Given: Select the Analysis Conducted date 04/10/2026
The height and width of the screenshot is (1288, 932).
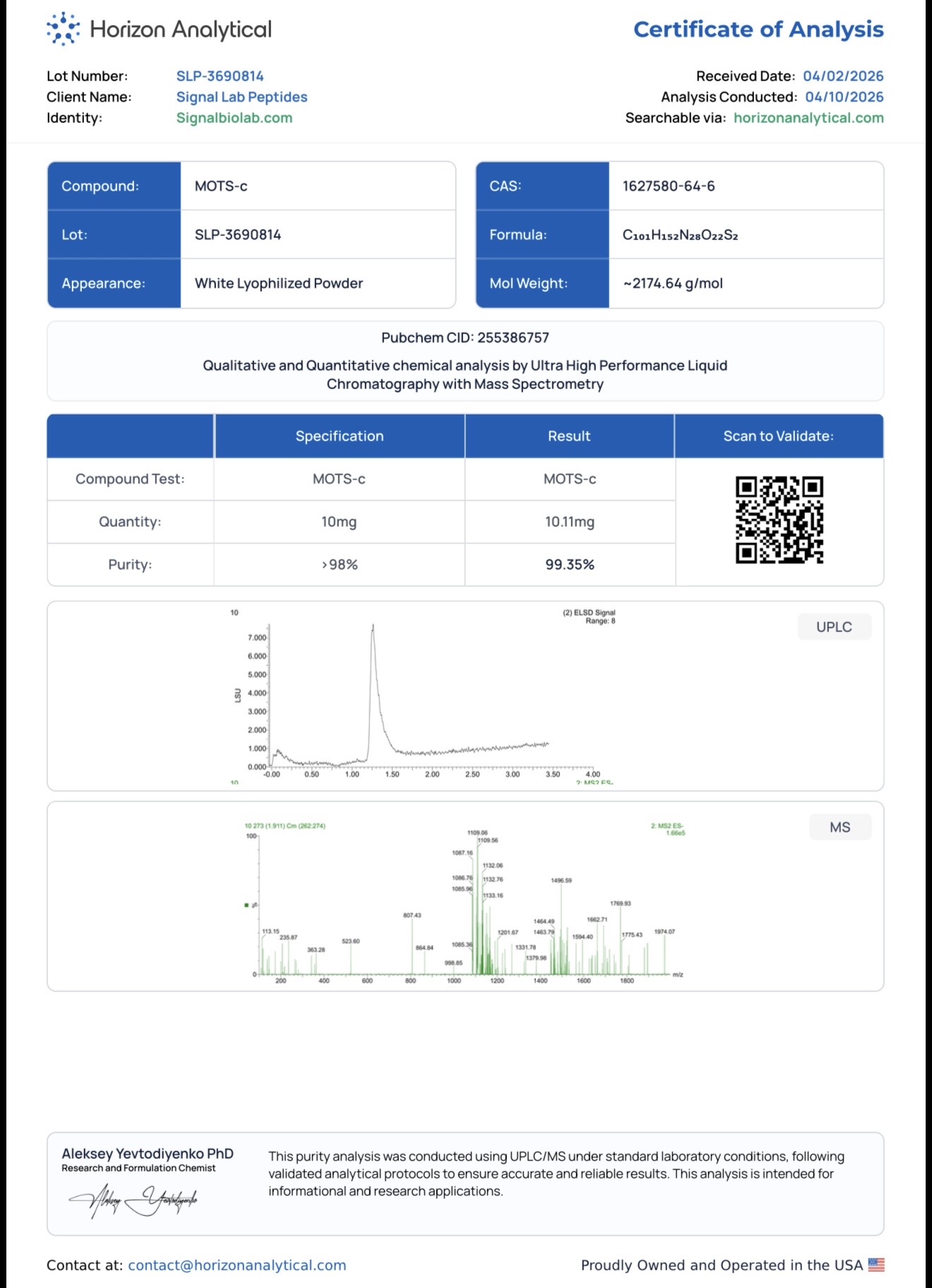Looking at the screenshot, I should click(x=844, y=97).
